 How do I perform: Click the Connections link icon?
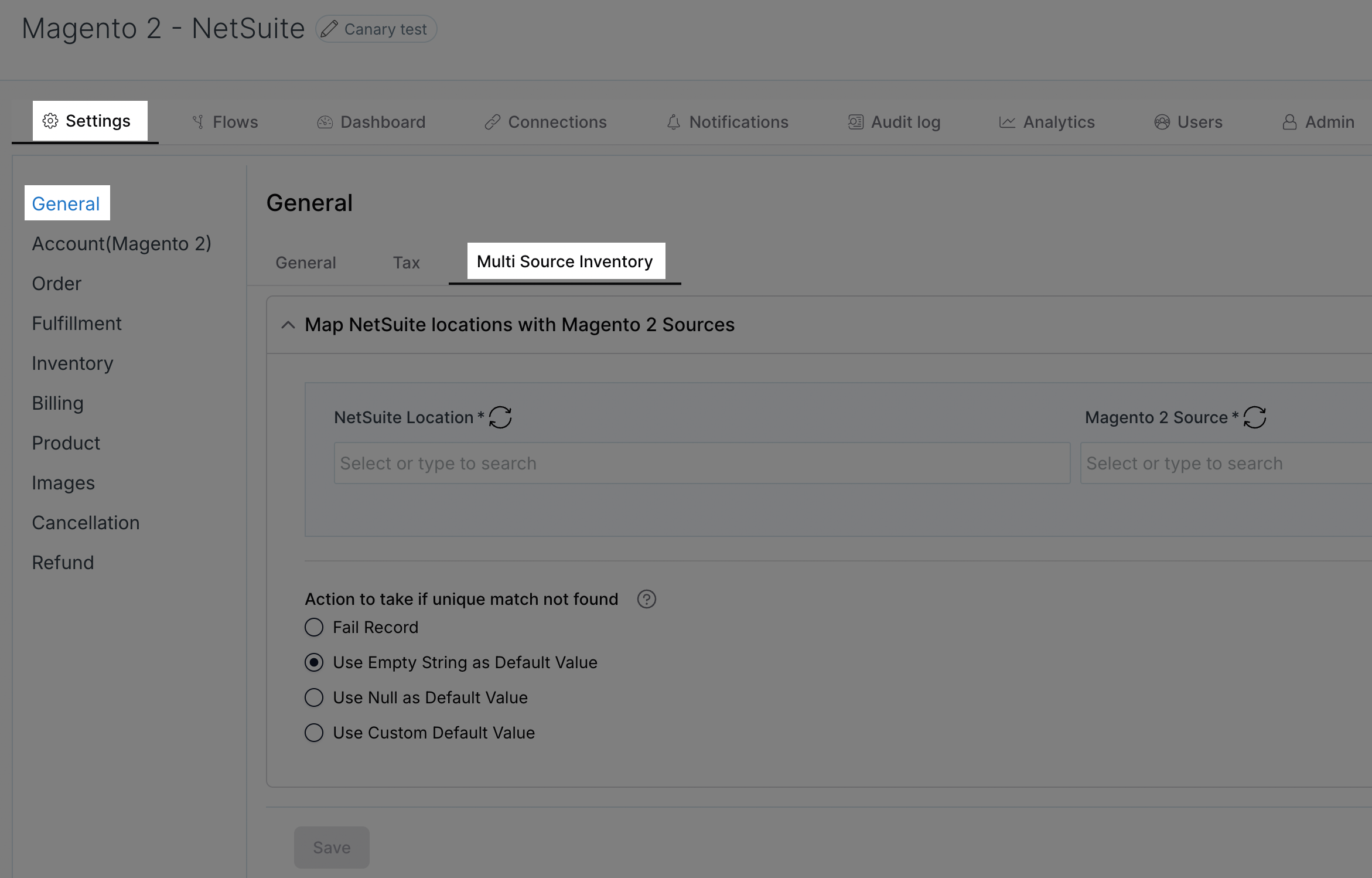tap(493, 122)
